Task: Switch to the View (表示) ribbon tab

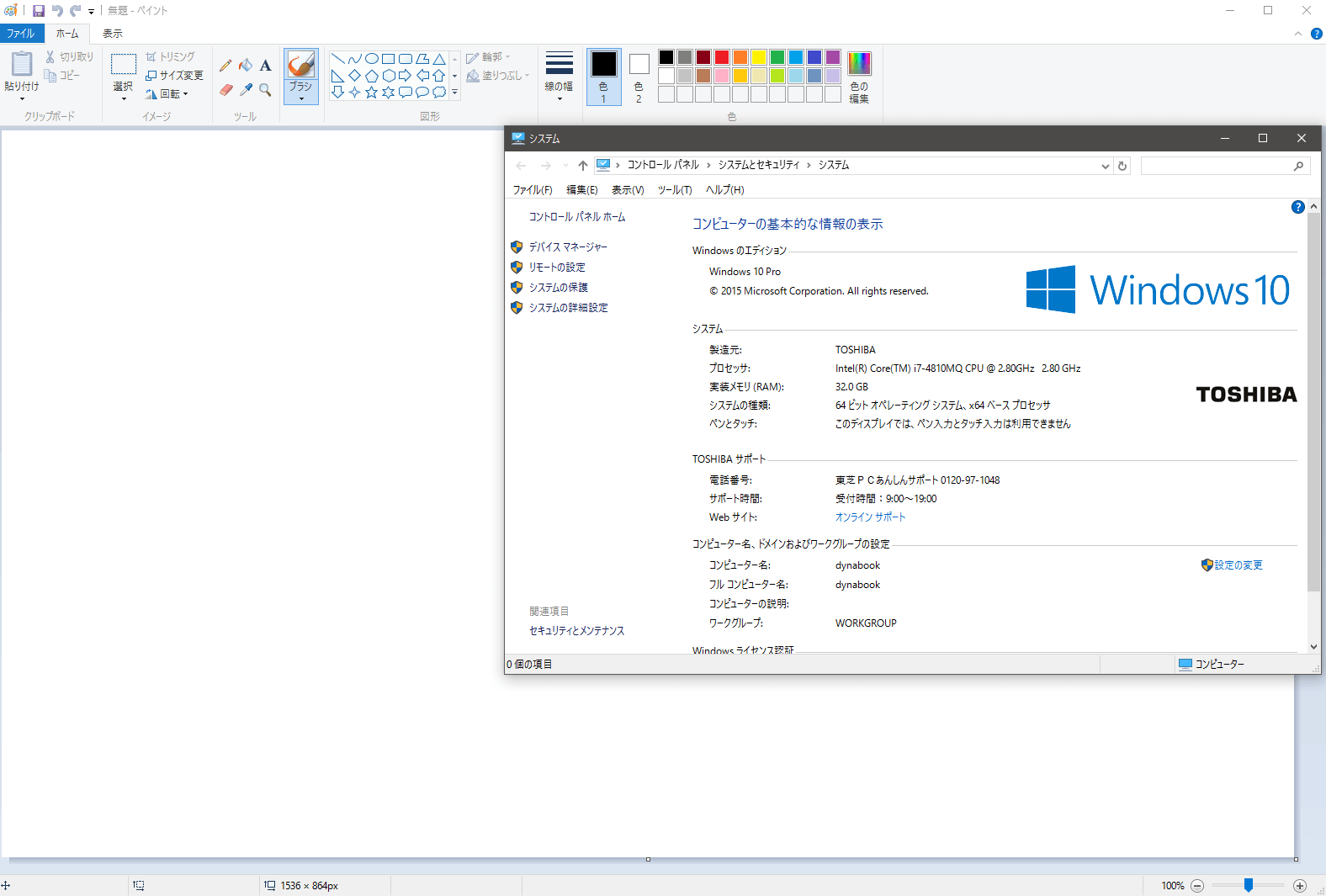Action: coord(113,34)
